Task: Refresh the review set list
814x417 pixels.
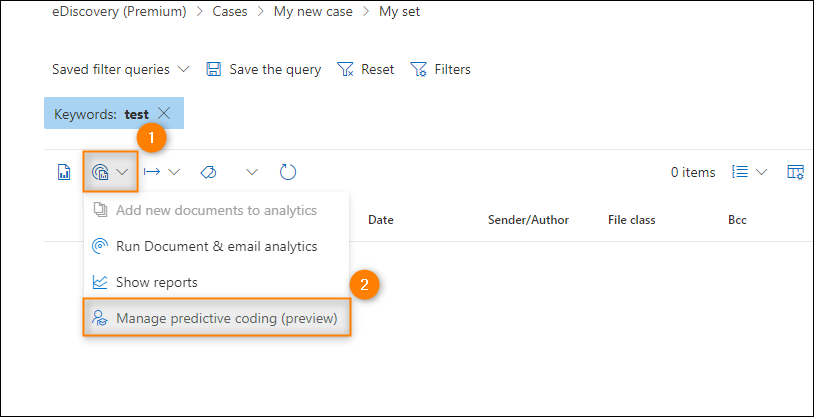Action: point(288,172)
